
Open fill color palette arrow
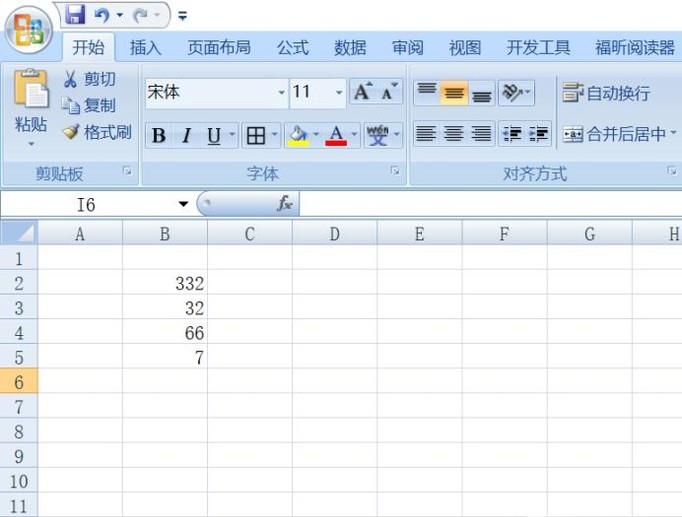(x=316, y=135)
